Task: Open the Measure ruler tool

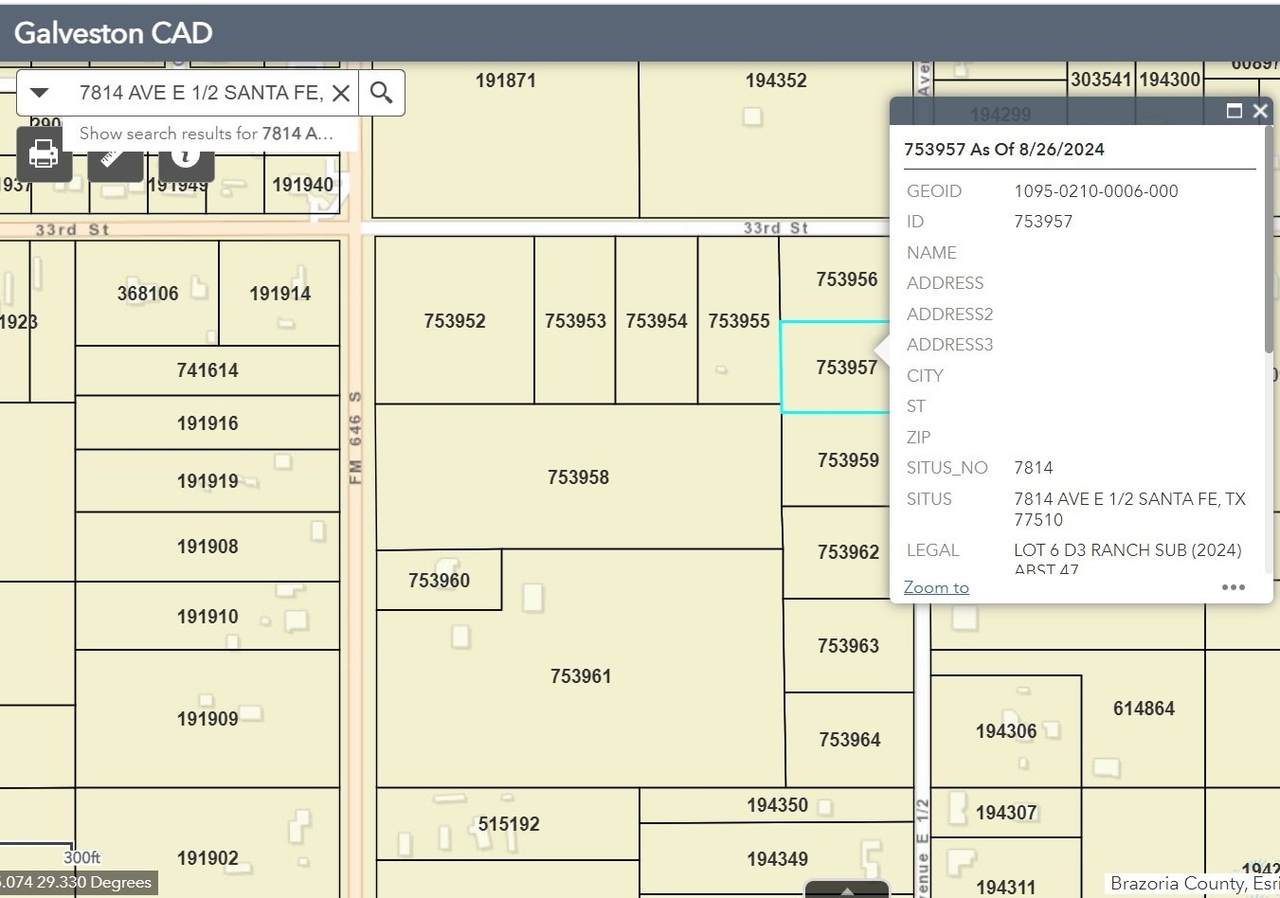Action: tap(115, 157)
